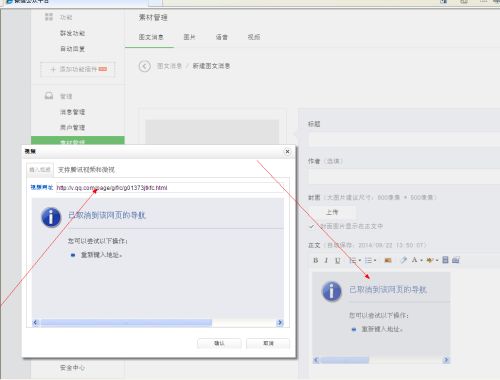Toggle bold in the article editor toolbar
This screenshot has height=380, width=500.
316,260
